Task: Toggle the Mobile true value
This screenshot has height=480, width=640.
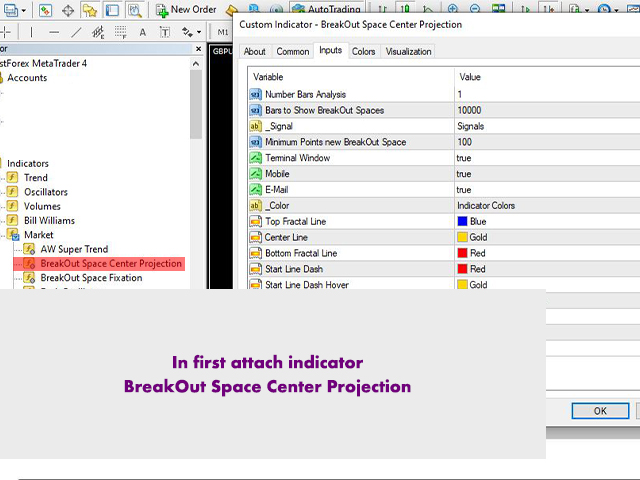Action: pyautogui.click(x=547, y=174)
